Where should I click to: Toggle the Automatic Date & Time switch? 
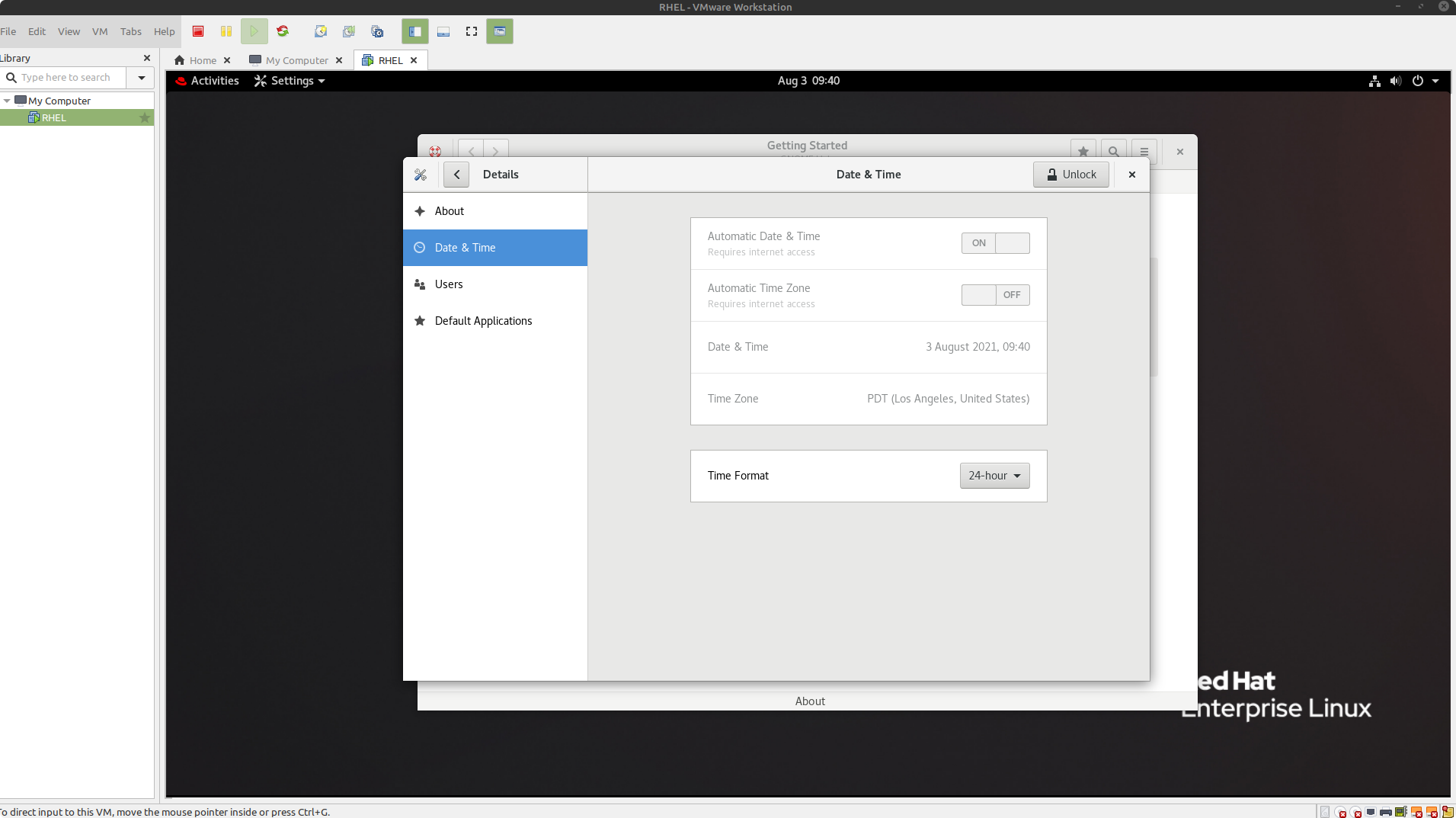(x=995, y=243)
